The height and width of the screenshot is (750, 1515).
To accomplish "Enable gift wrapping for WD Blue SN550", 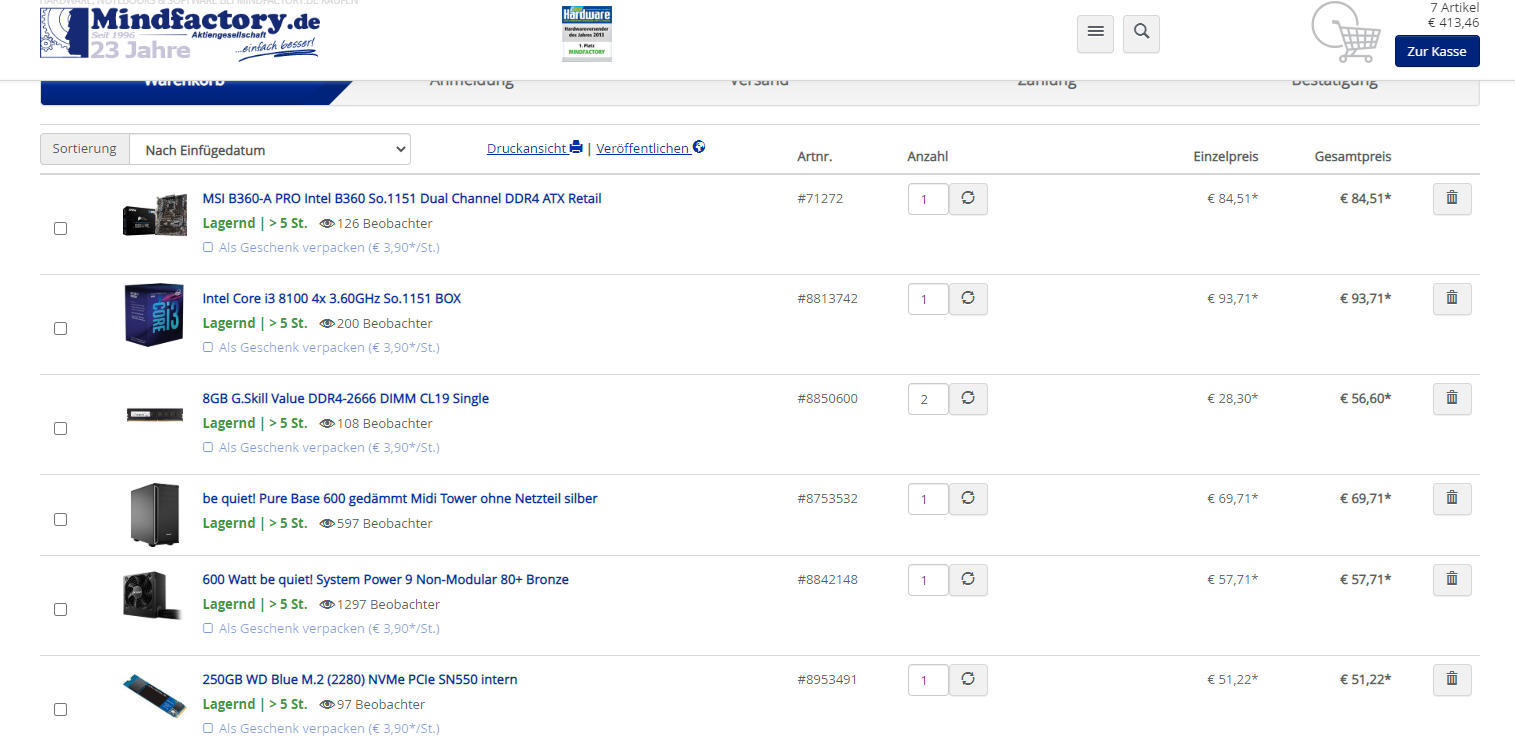I will click(x=208, y=728).
